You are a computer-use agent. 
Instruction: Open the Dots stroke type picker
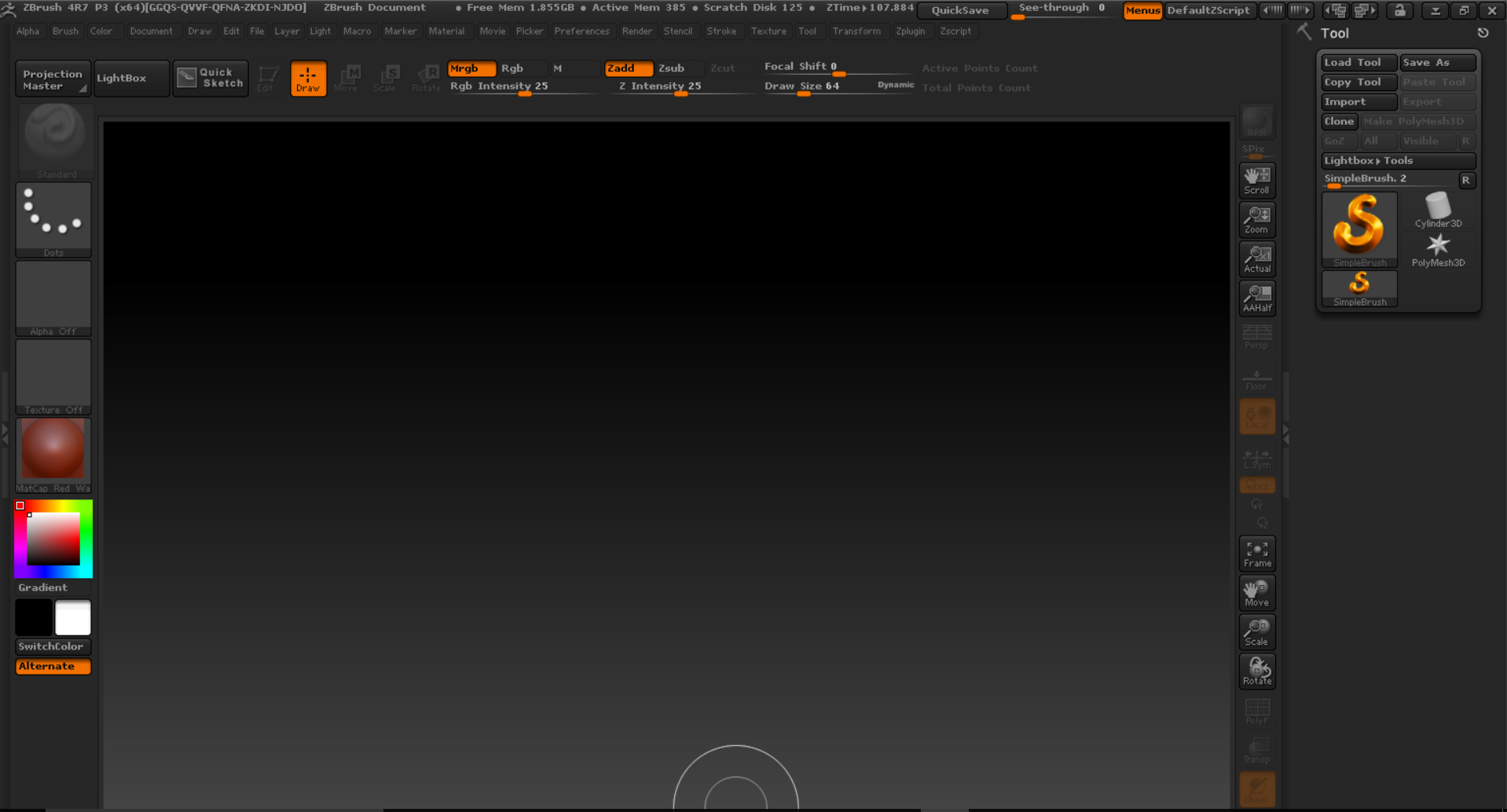[53, 220]
